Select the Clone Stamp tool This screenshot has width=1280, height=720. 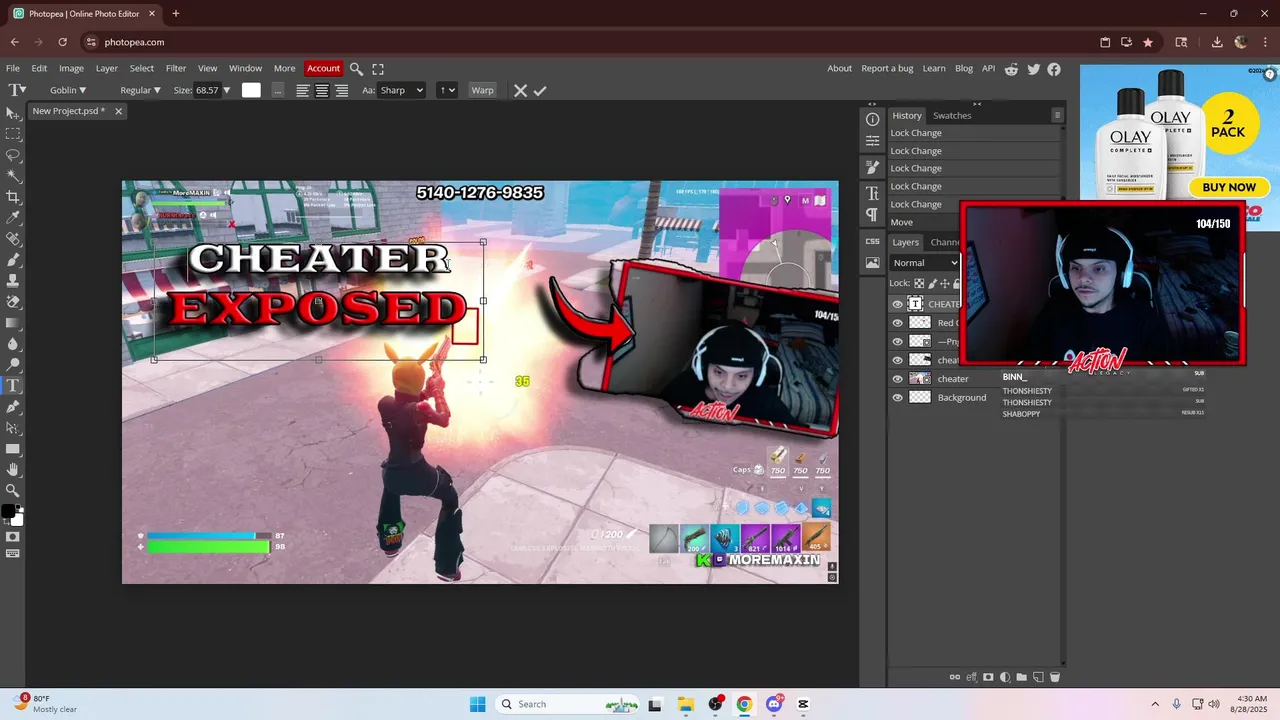coord(13,281)
